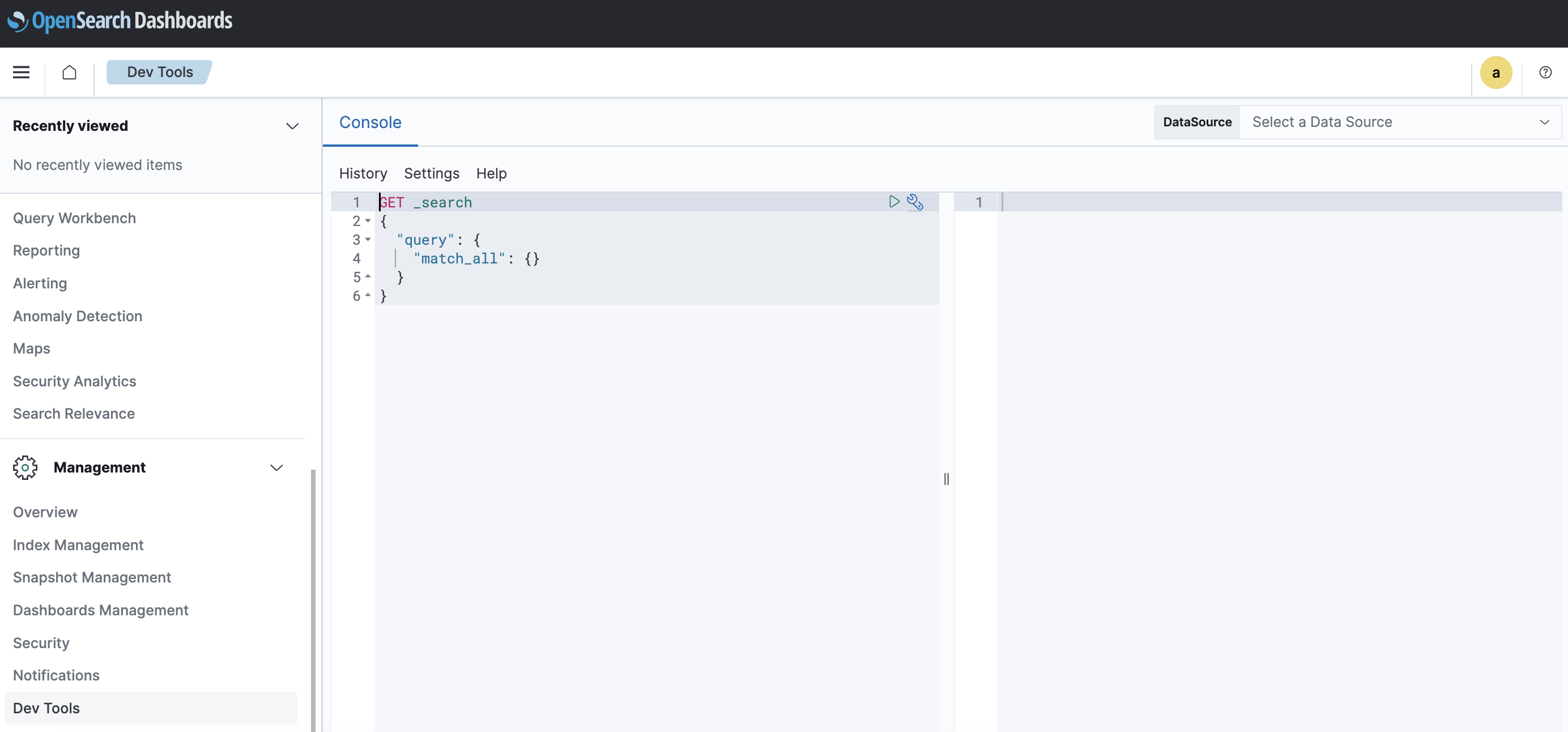Open Query Workbench from the sidebar
This screenshot has height=732, width=1568.
coord(74,218)
